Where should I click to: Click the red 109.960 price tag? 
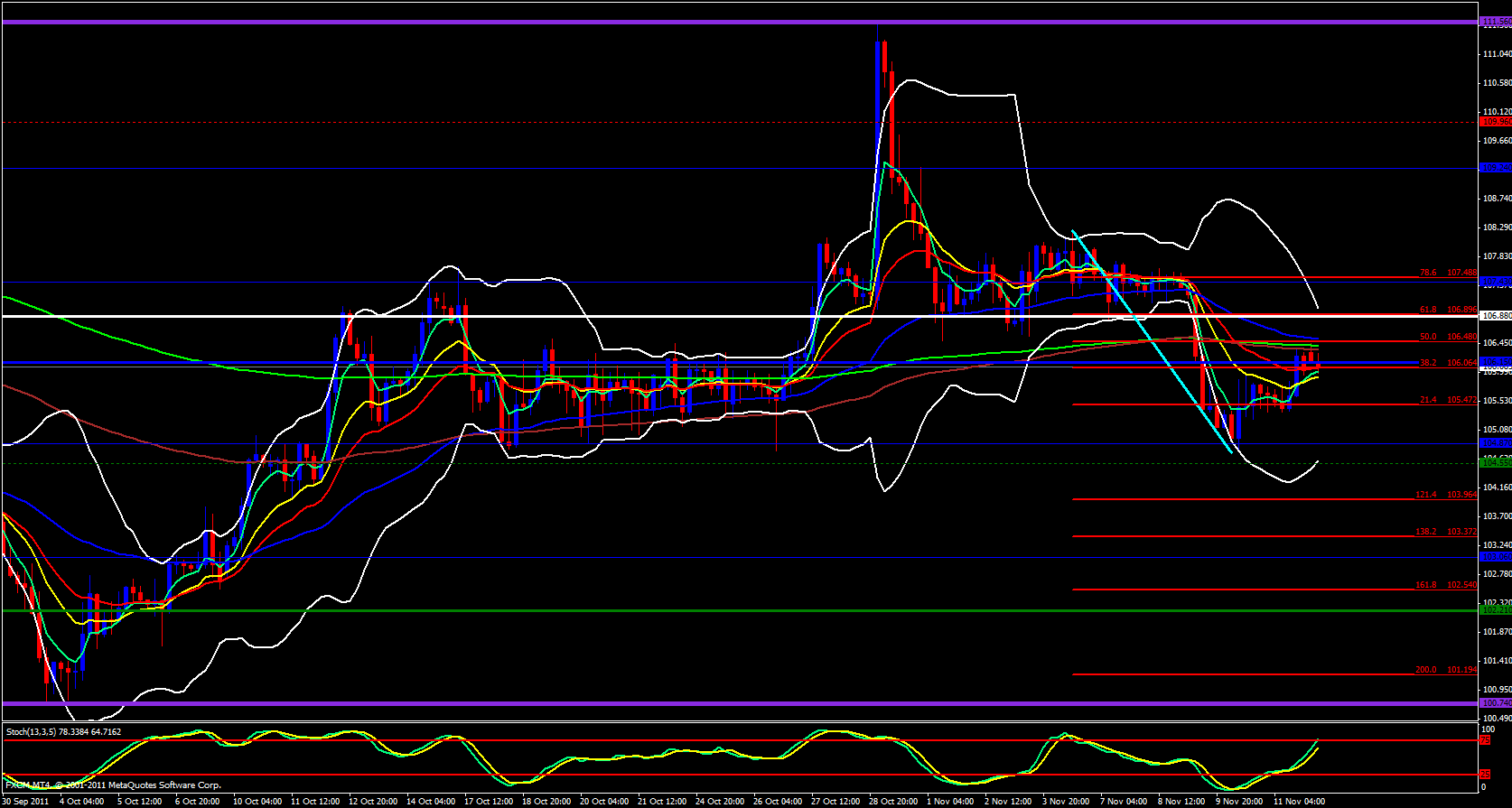click(1495, 122)
